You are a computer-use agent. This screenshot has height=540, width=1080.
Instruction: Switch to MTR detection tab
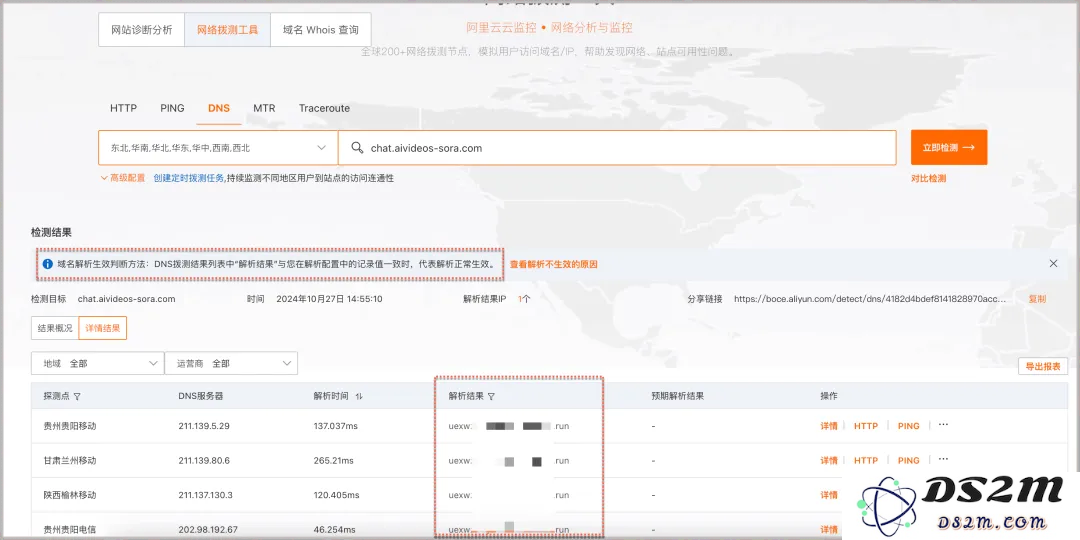[x=264, y=108]
